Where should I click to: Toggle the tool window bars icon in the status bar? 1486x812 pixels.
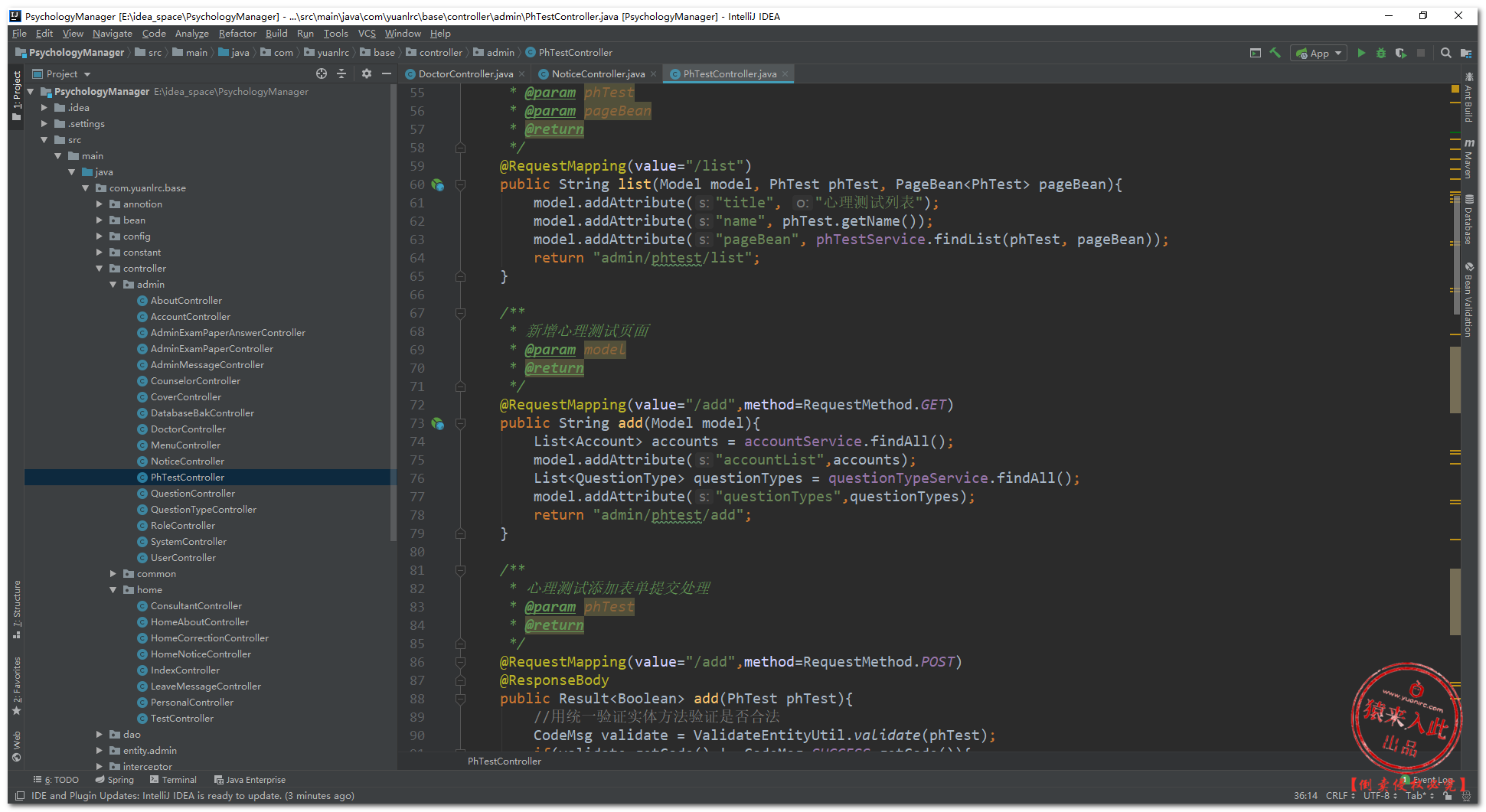[20, 796]
